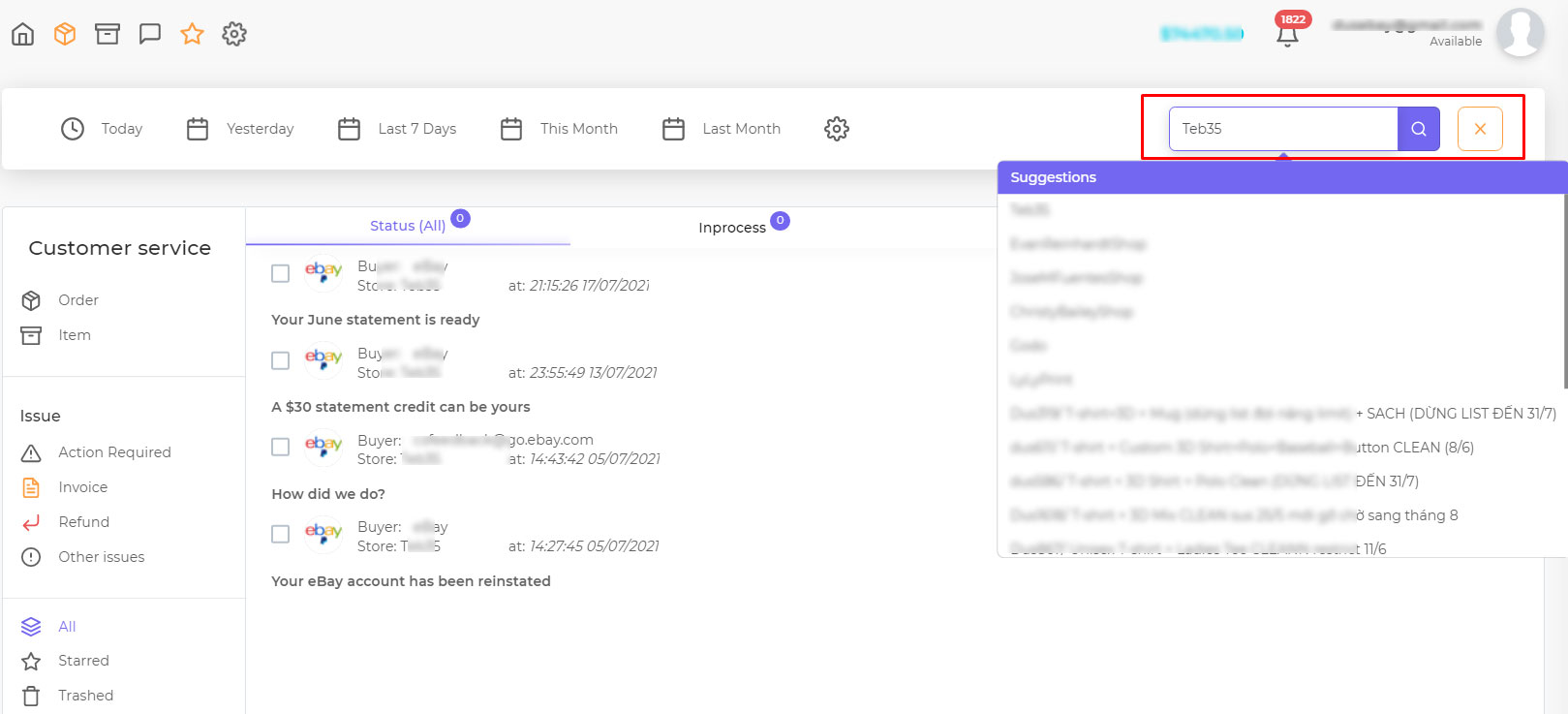Open 'Your June statement is ready' message
The image size is (1568, 714).
coord(376,320)
